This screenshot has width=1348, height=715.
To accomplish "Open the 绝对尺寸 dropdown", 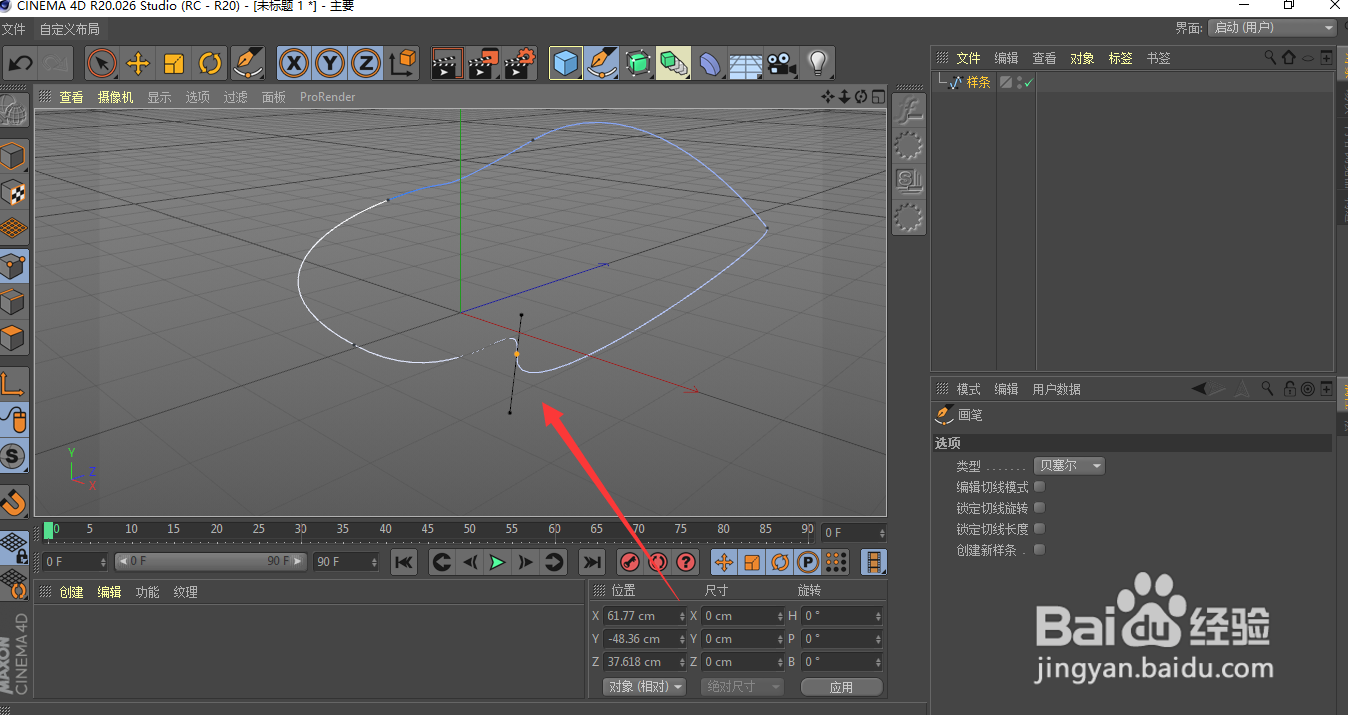I will click(741, 687).
